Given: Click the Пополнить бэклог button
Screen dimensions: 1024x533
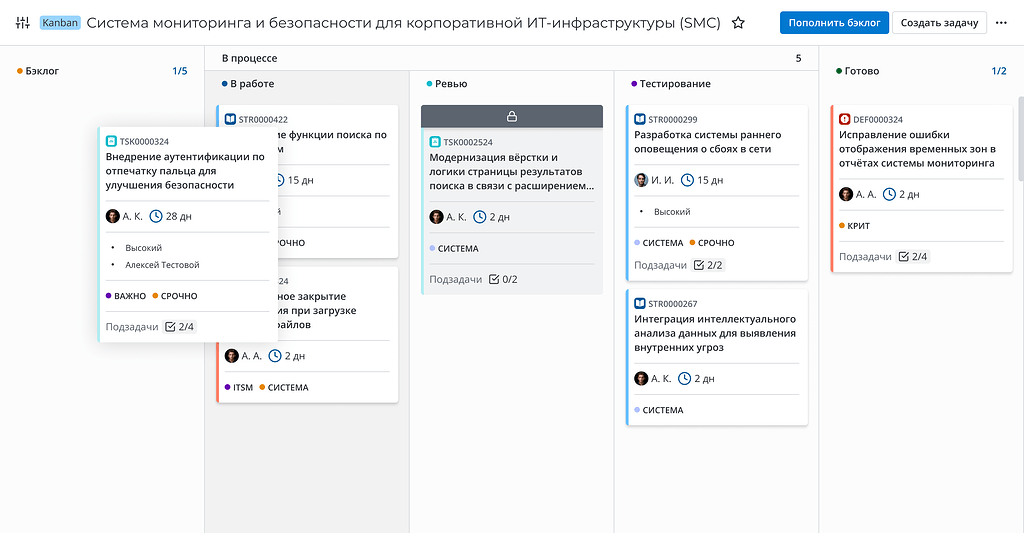Looking at the screenshot, I should click(834, 23).
